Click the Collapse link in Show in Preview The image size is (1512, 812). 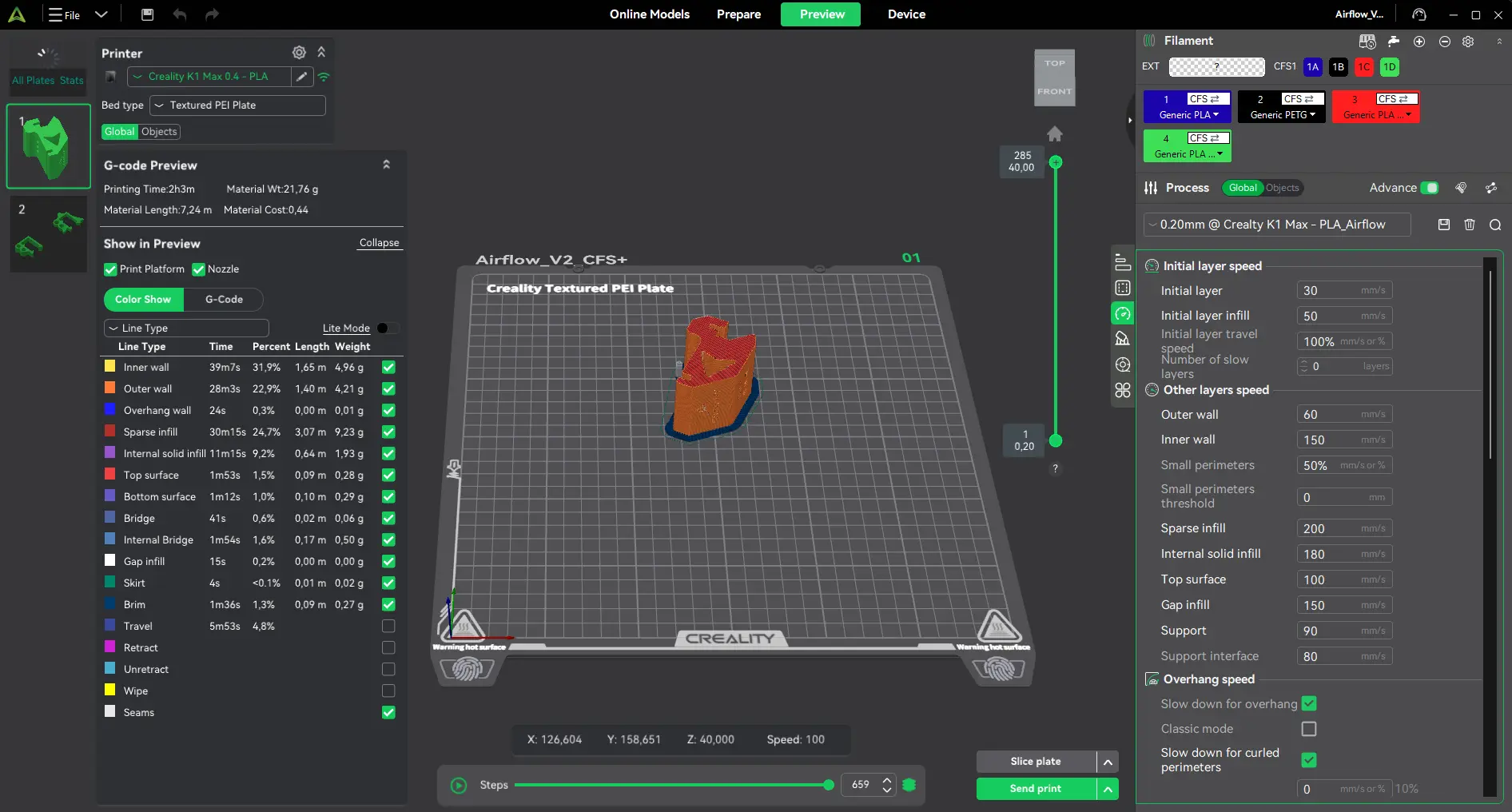click(379, 243)
